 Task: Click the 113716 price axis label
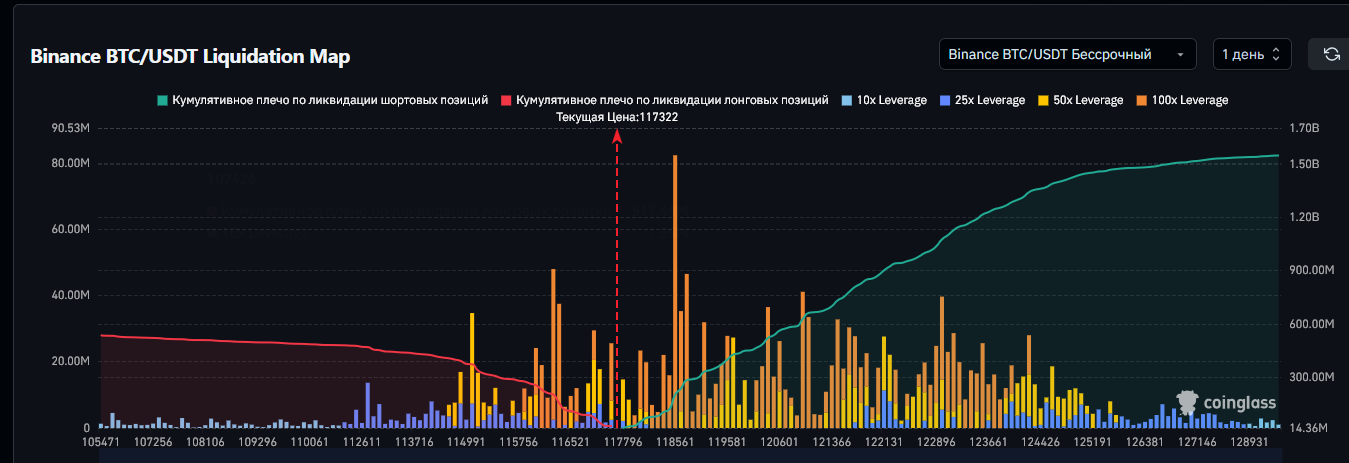(415, 441)
